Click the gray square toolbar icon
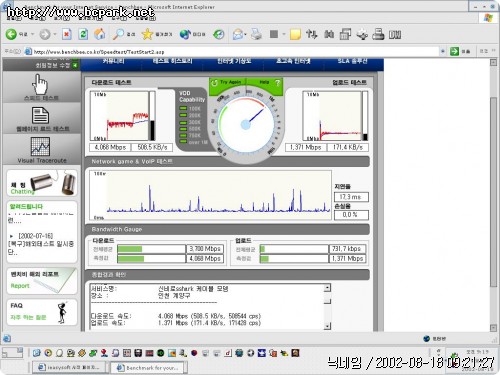This screenshot has height=375, width=500. click(274, 34)
